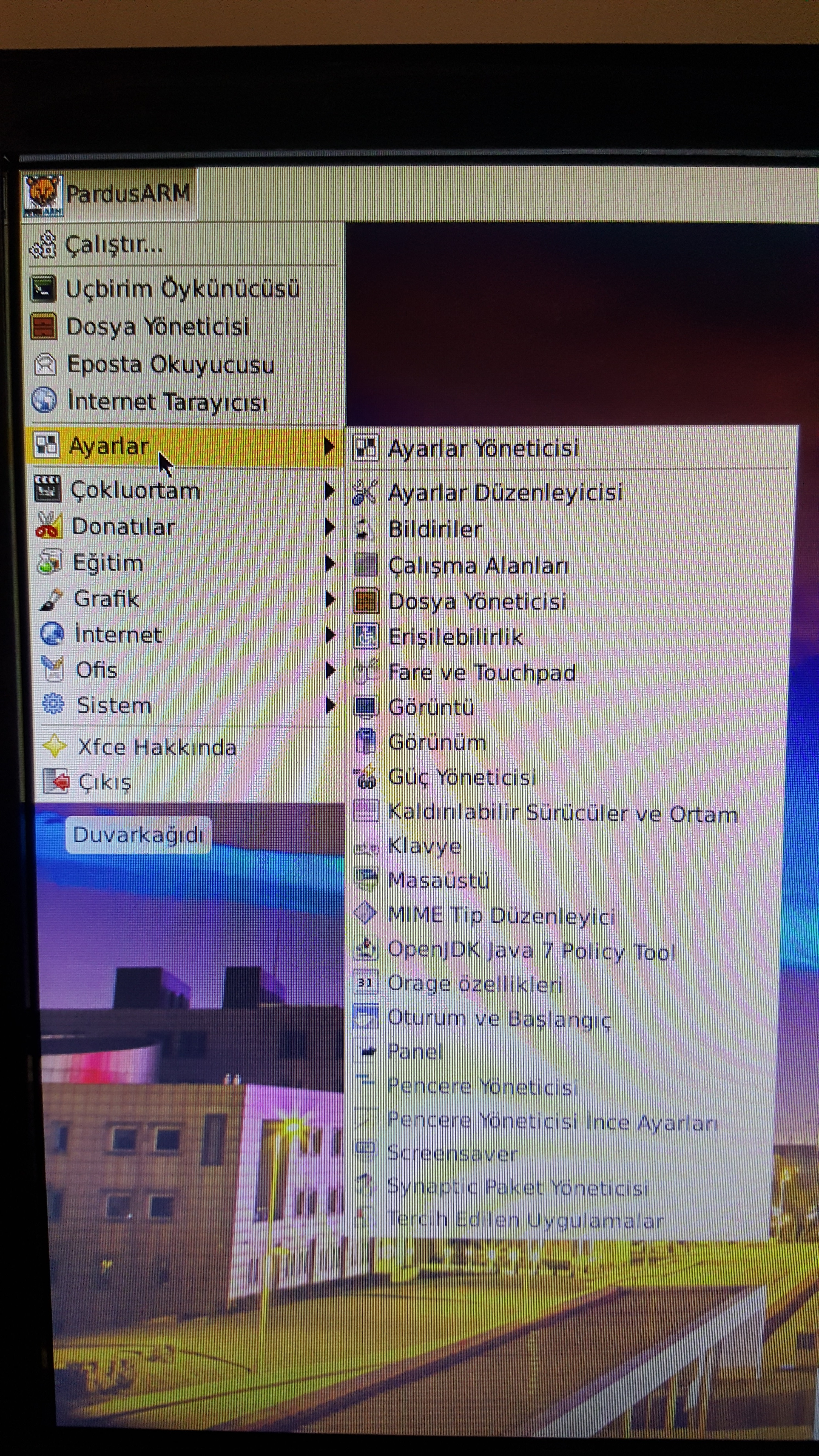Click the clapperboard icon for Çokluortam

click(47, 489)
